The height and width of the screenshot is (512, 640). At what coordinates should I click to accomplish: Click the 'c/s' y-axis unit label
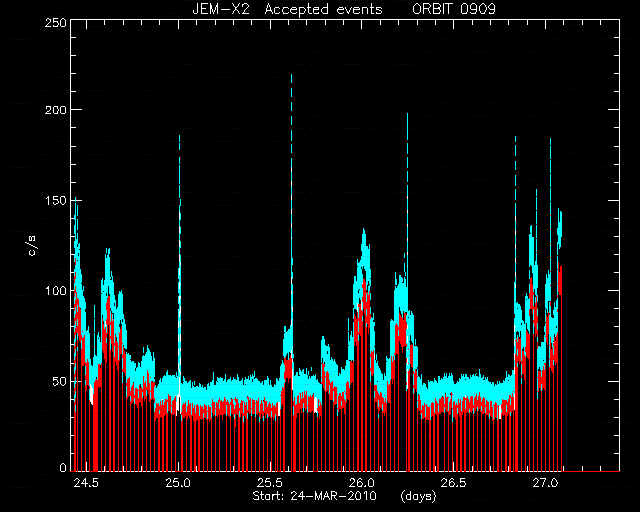coord(32,246)
